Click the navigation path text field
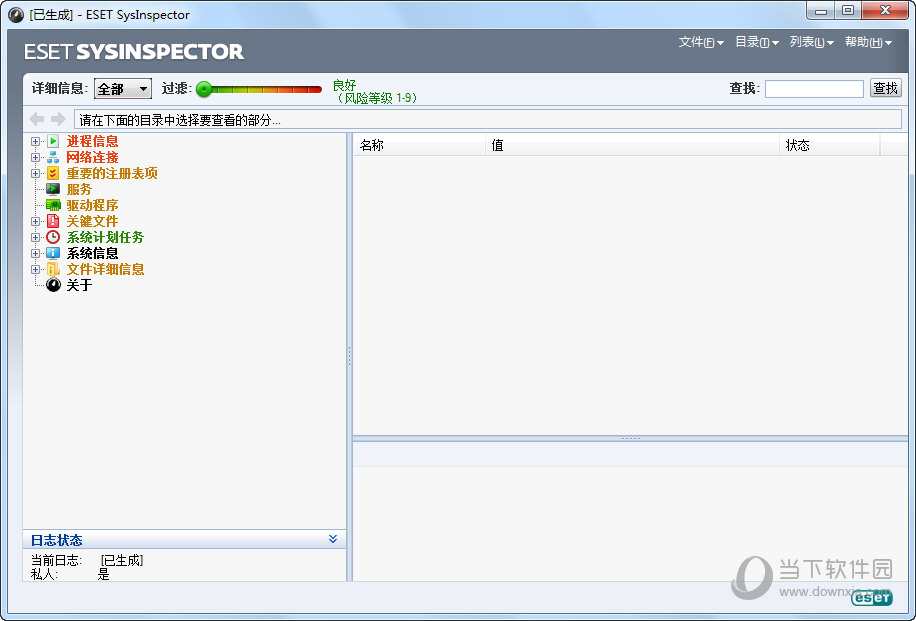The width and height of the screenshot is (916, 621). click(488, 120)
